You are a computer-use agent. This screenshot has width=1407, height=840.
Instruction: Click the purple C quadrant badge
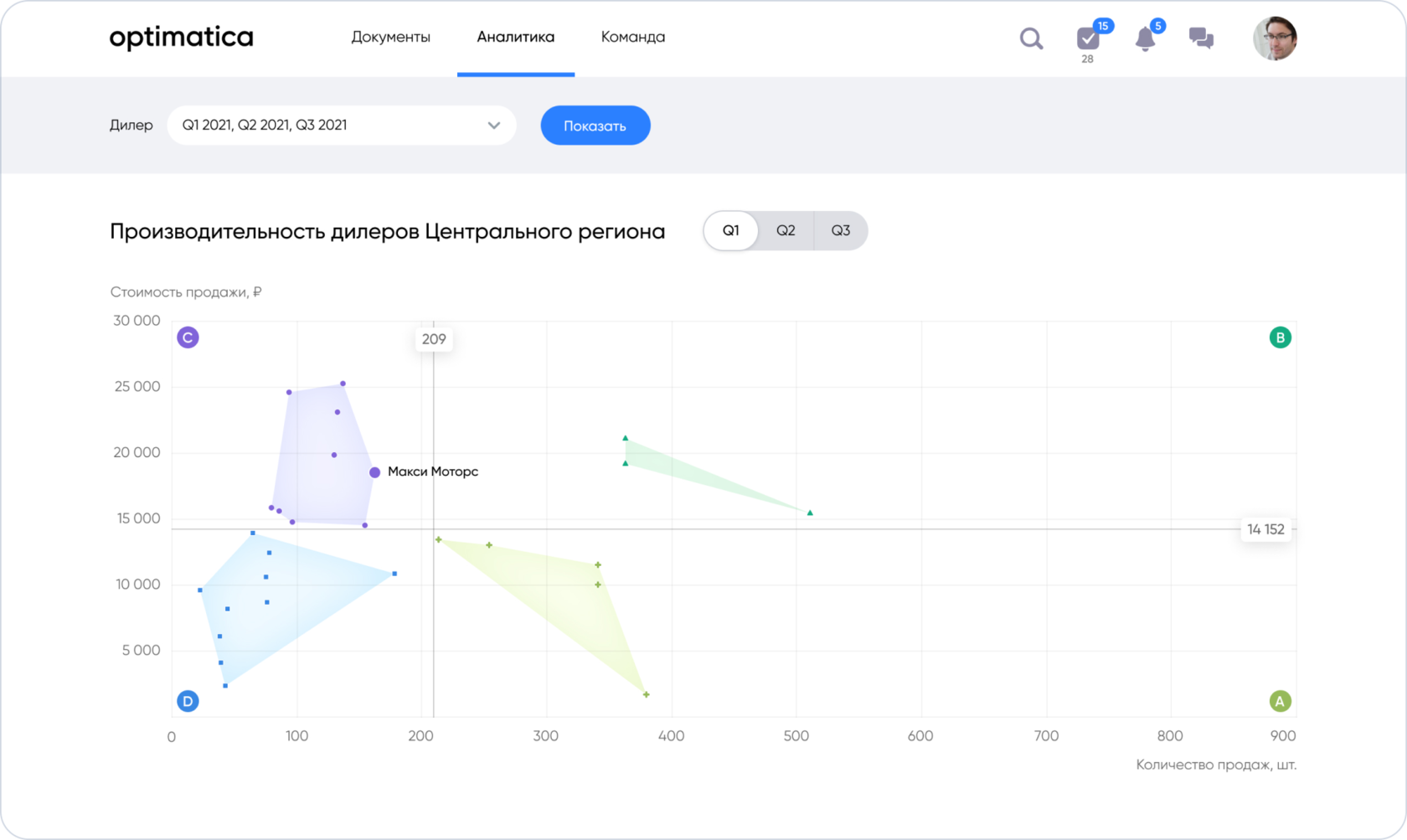tap(188, 338)
